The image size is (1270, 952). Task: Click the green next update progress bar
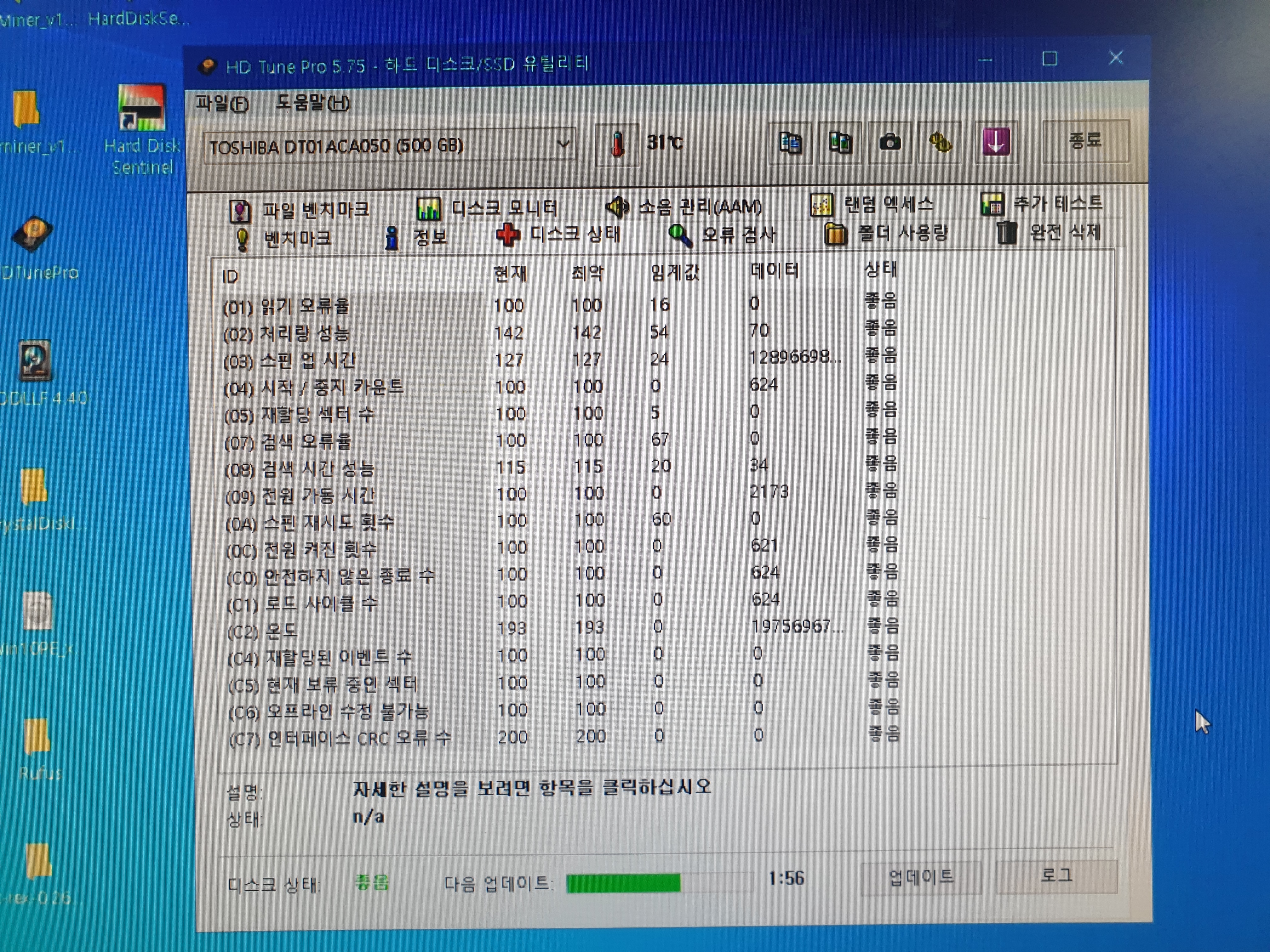coord(660,882)
